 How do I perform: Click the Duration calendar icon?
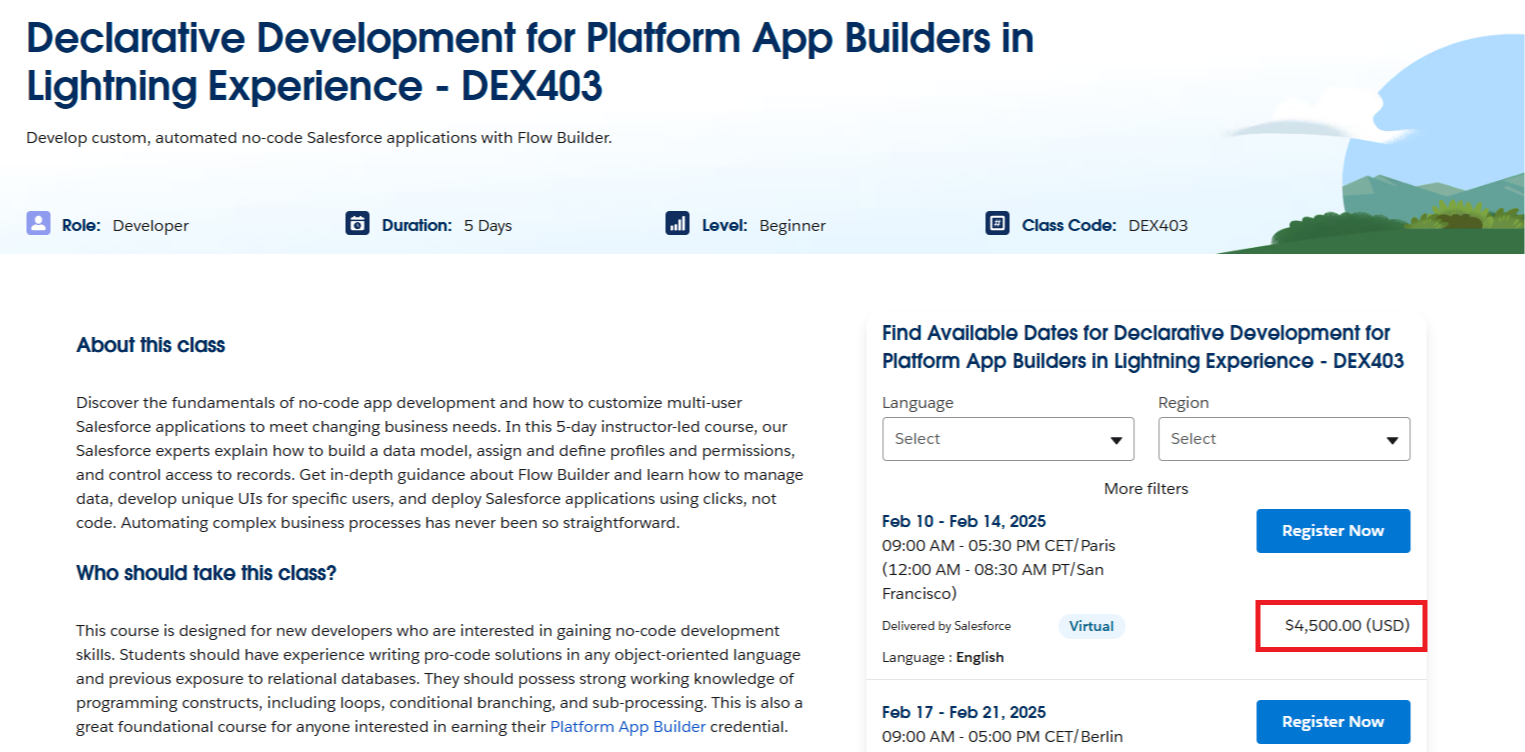[x=358, y=223]
